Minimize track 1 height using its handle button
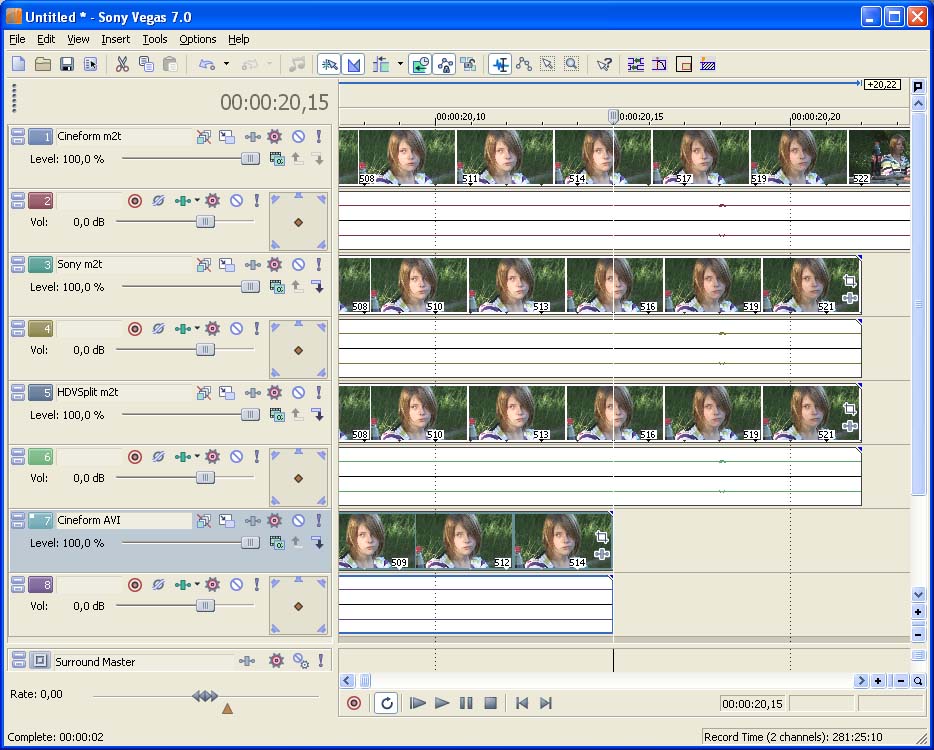934x750 pixels. pos(18,133)
